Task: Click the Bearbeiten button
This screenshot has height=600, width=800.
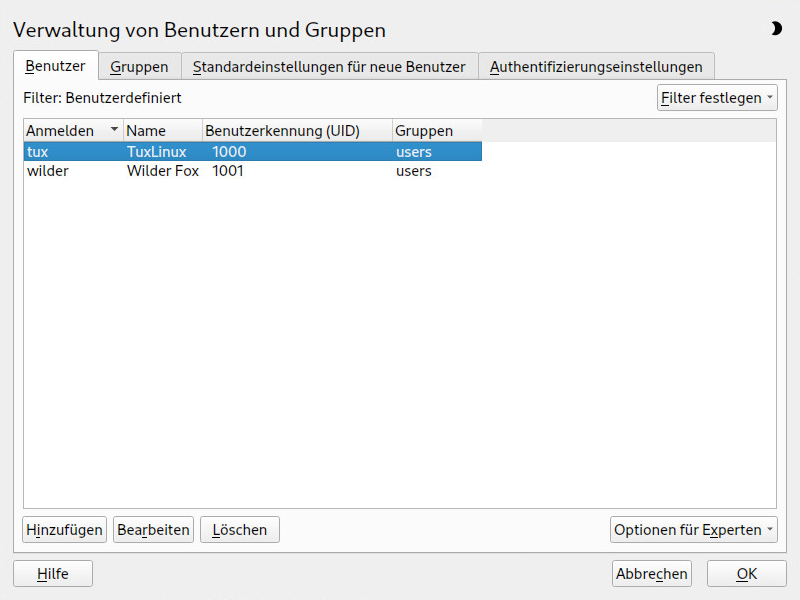Action: point(153,530)
